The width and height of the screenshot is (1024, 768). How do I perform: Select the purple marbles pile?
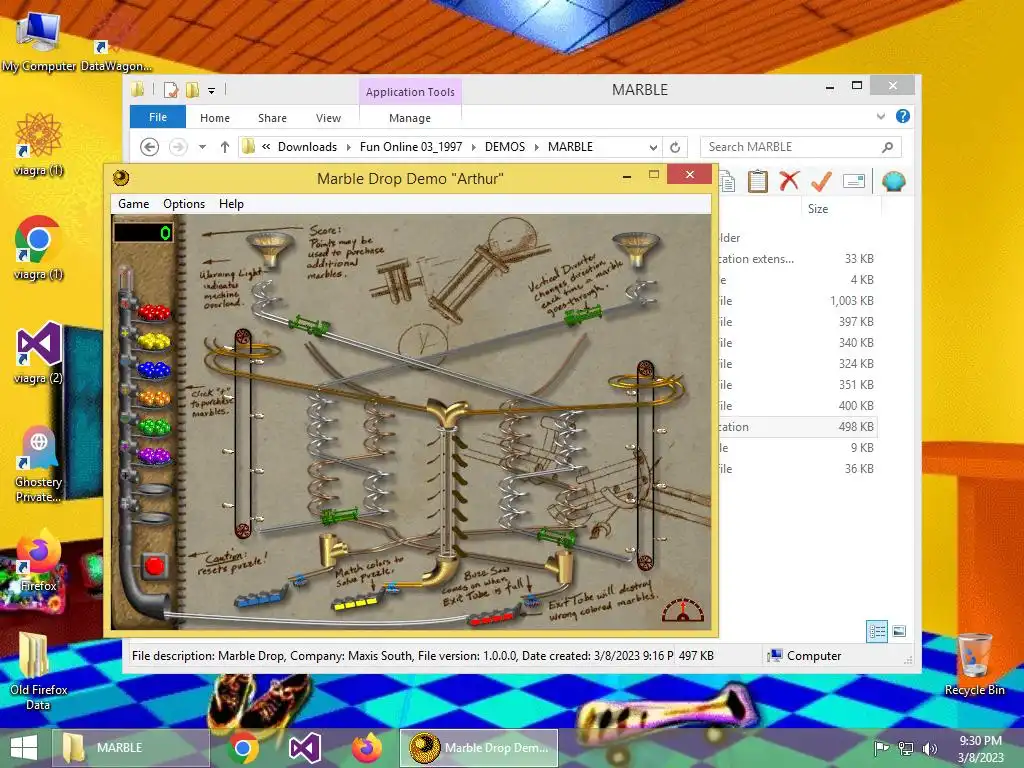[x=154, y=455]
